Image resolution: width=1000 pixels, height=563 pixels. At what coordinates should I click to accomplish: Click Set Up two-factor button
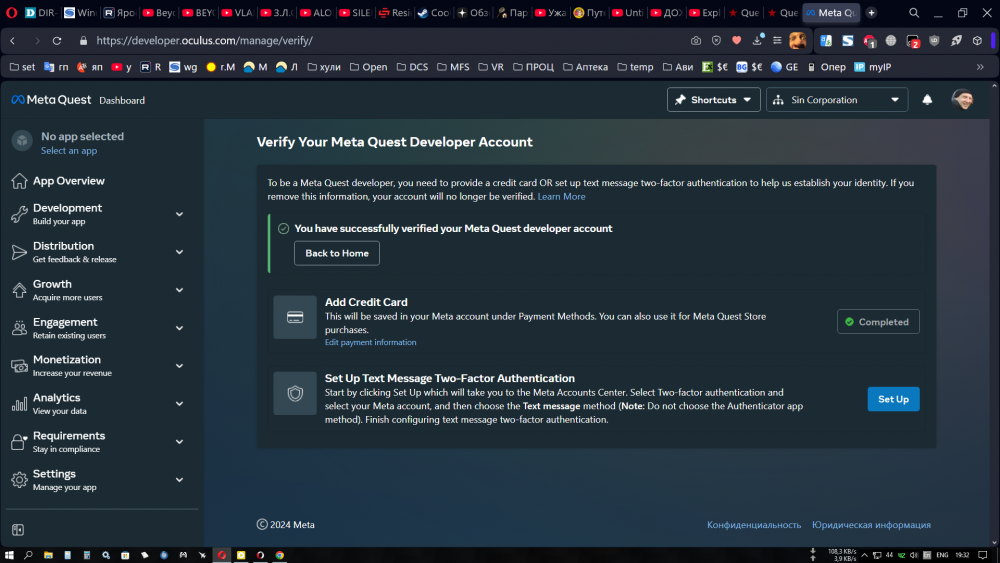tap(893, 399)
